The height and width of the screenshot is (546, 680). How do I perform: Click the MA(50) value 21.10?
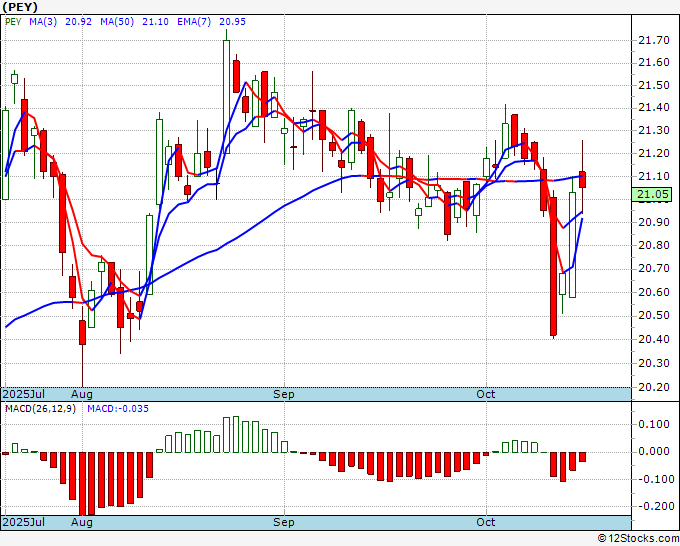coord(155,22)
